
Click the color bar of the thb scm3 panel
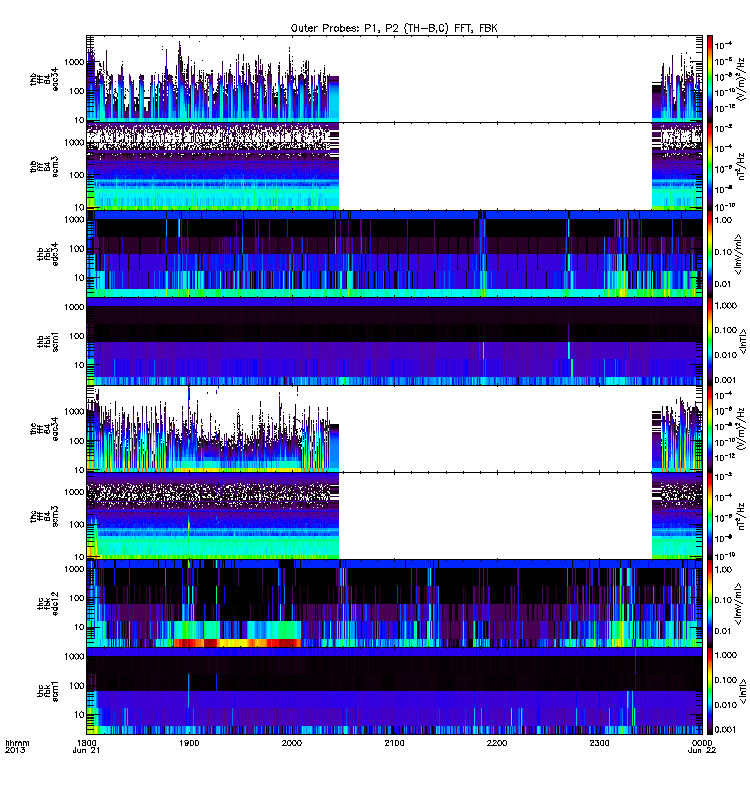(x=709, y=166)
